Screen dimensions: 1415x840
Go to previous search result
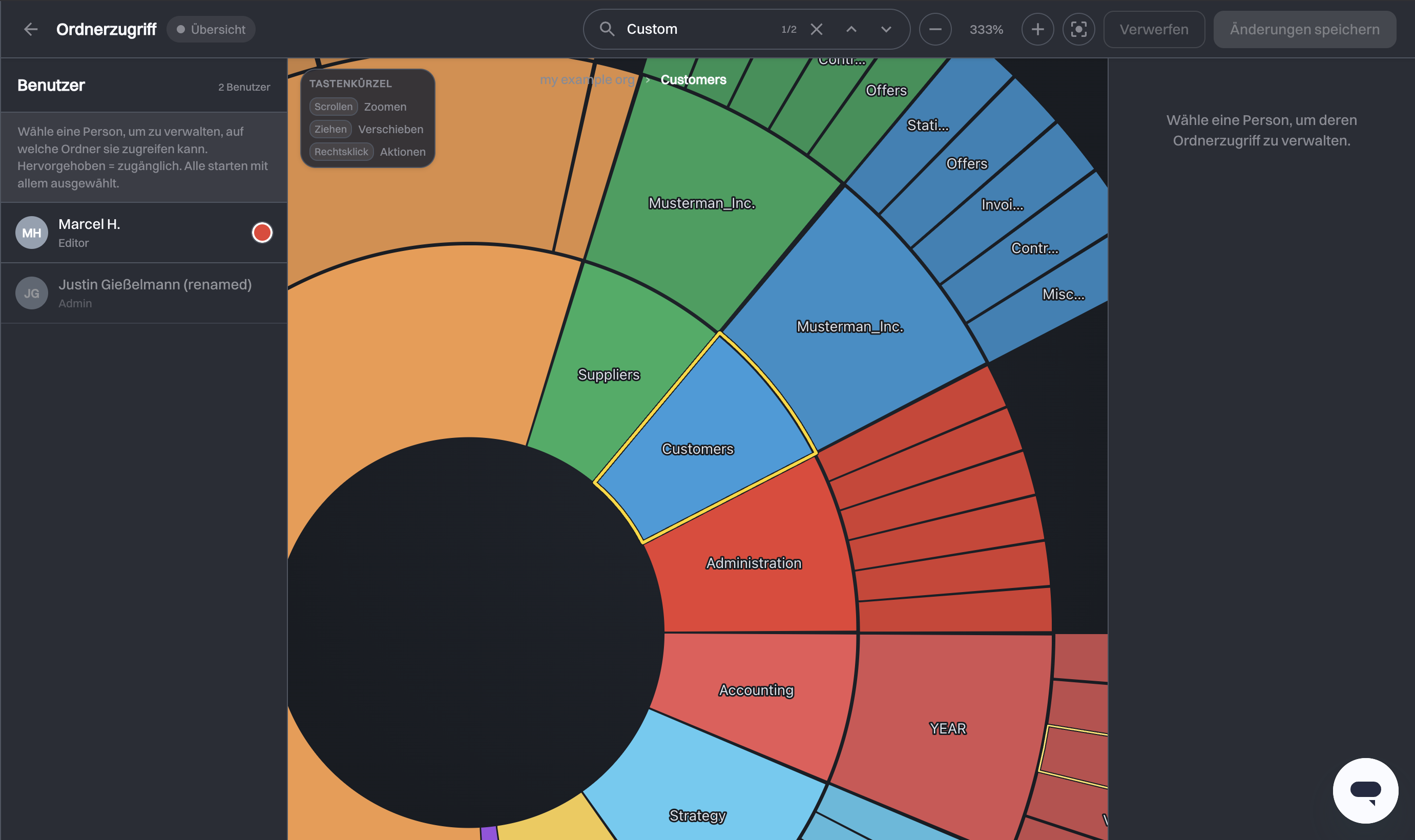click(851, 29)
